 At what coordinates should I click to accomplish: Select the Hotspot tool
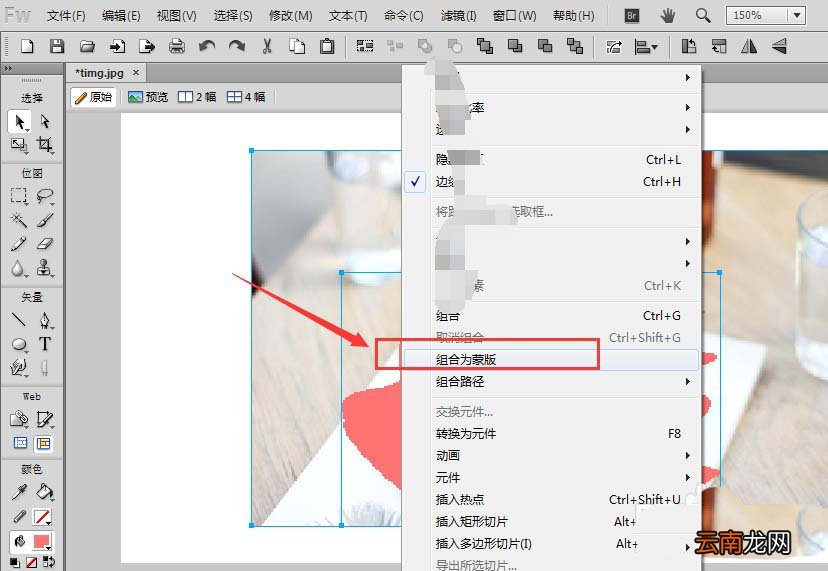click(20, 419)
